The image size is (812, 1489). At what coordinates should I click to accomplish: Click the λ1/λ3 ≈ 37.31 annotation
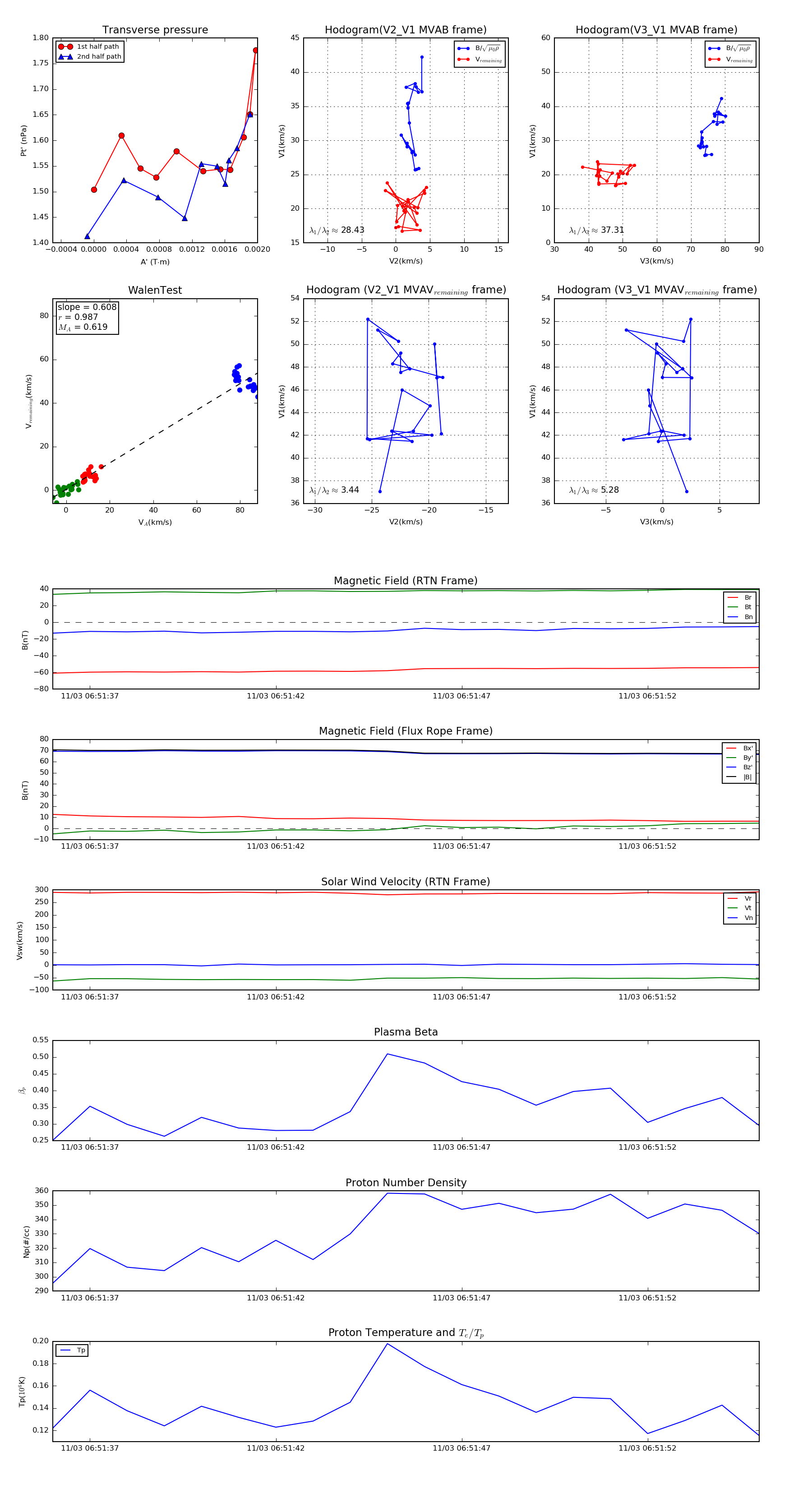596,230
